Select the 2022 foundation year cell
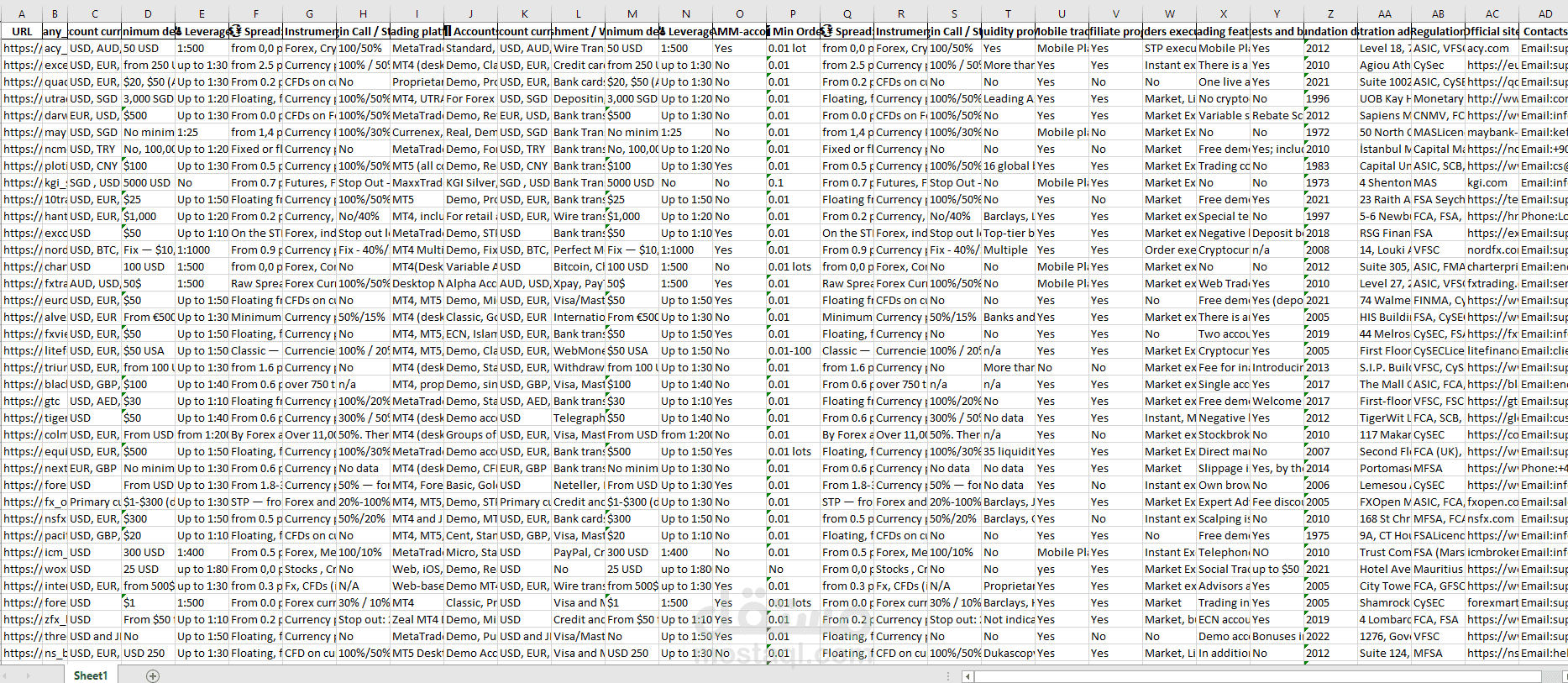 point(1330,636)
